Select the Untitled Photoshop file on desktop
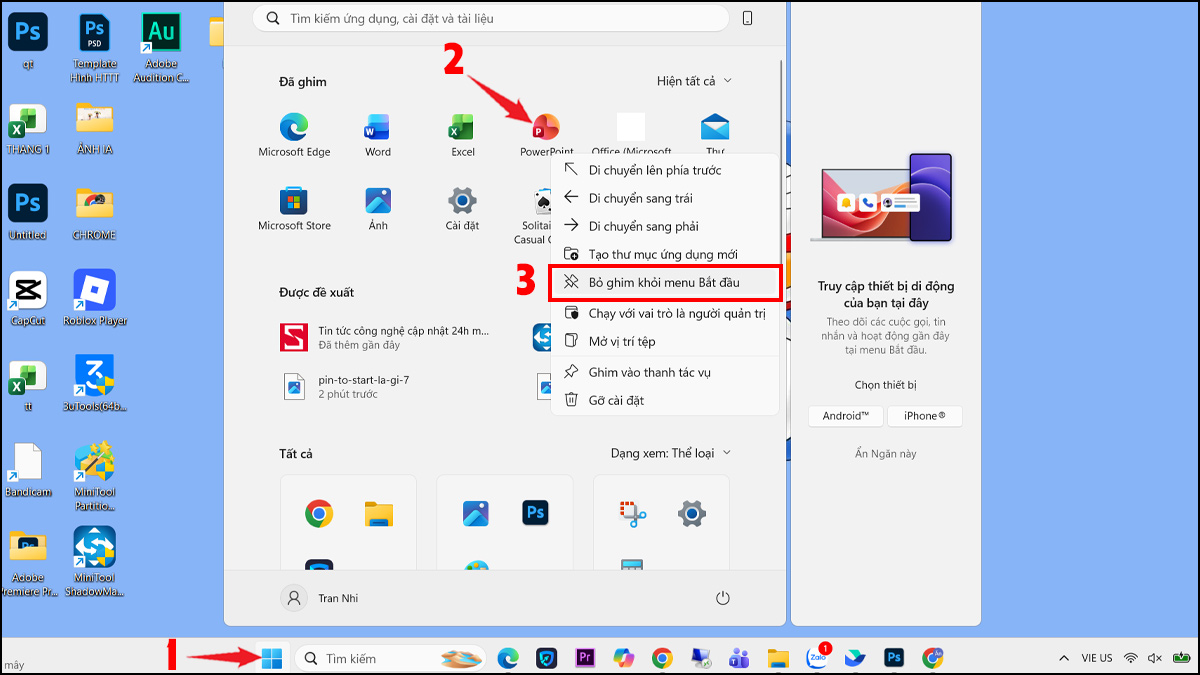Screen dimensions: 1200x675 (x=27, y=213)
